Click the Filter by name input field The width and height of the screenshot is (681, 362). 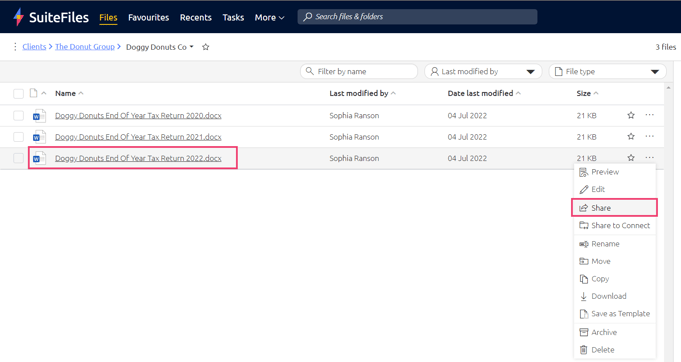[359, 72]
